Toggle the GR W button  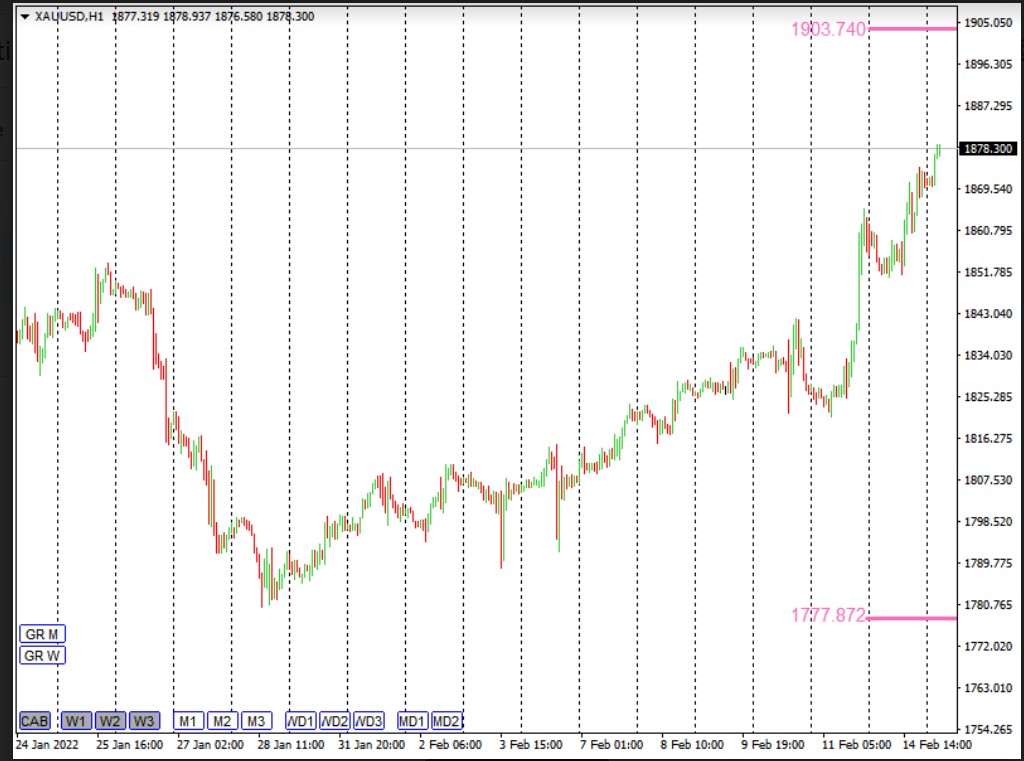(x=42, y=656)
